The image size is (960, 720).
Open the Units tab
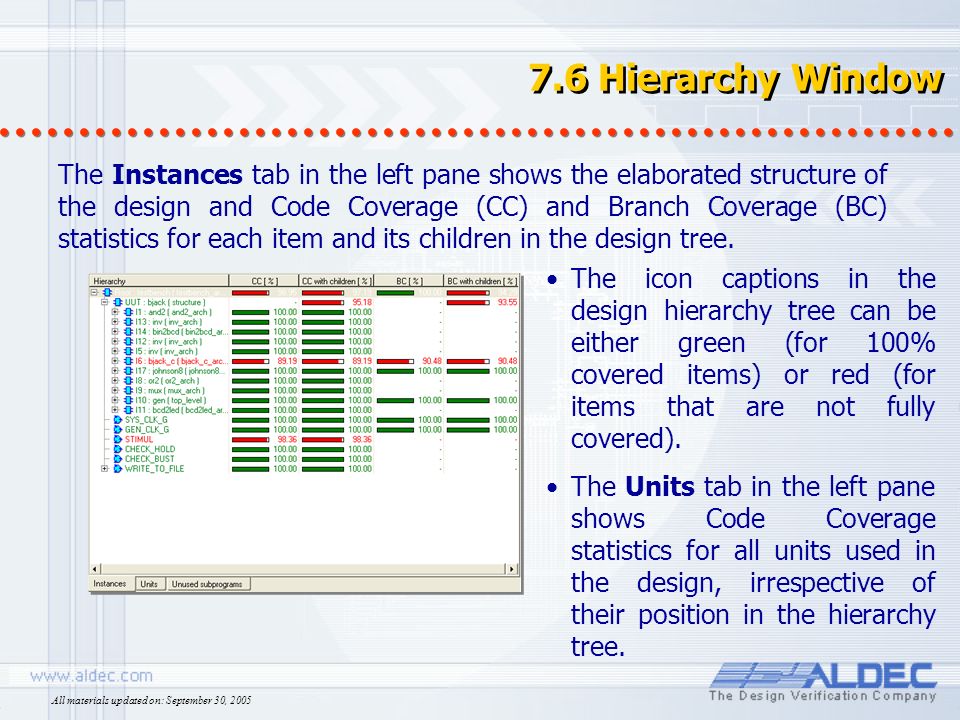point(149,585)
